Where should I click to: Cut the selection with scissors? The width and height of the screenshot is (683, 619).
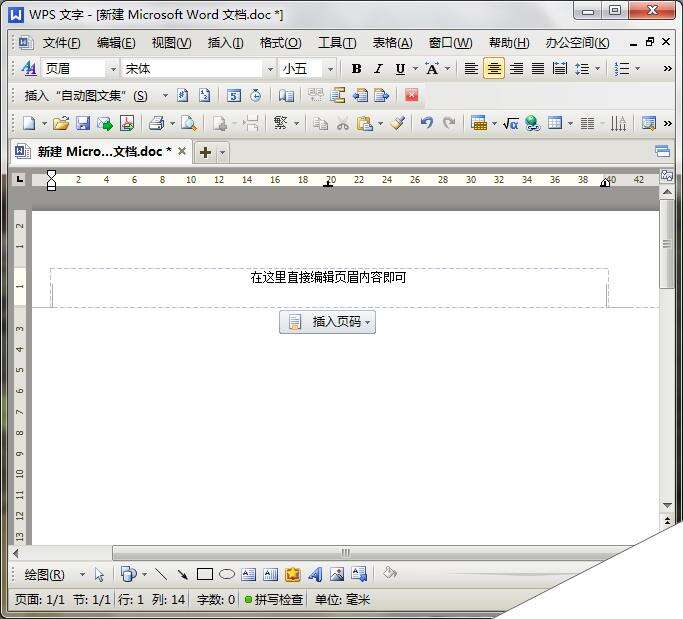[x=343, y=124]
